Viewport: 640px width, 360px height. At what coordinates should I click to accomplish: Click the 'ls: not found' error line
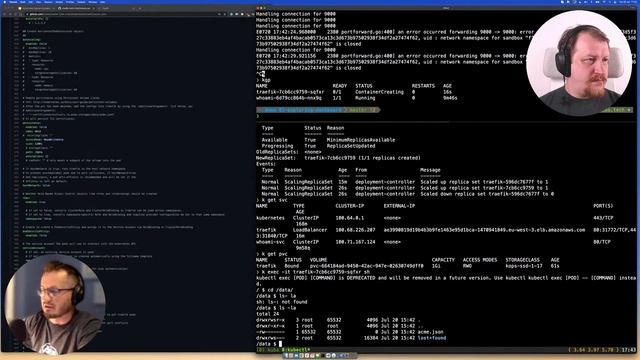(282, 302)
